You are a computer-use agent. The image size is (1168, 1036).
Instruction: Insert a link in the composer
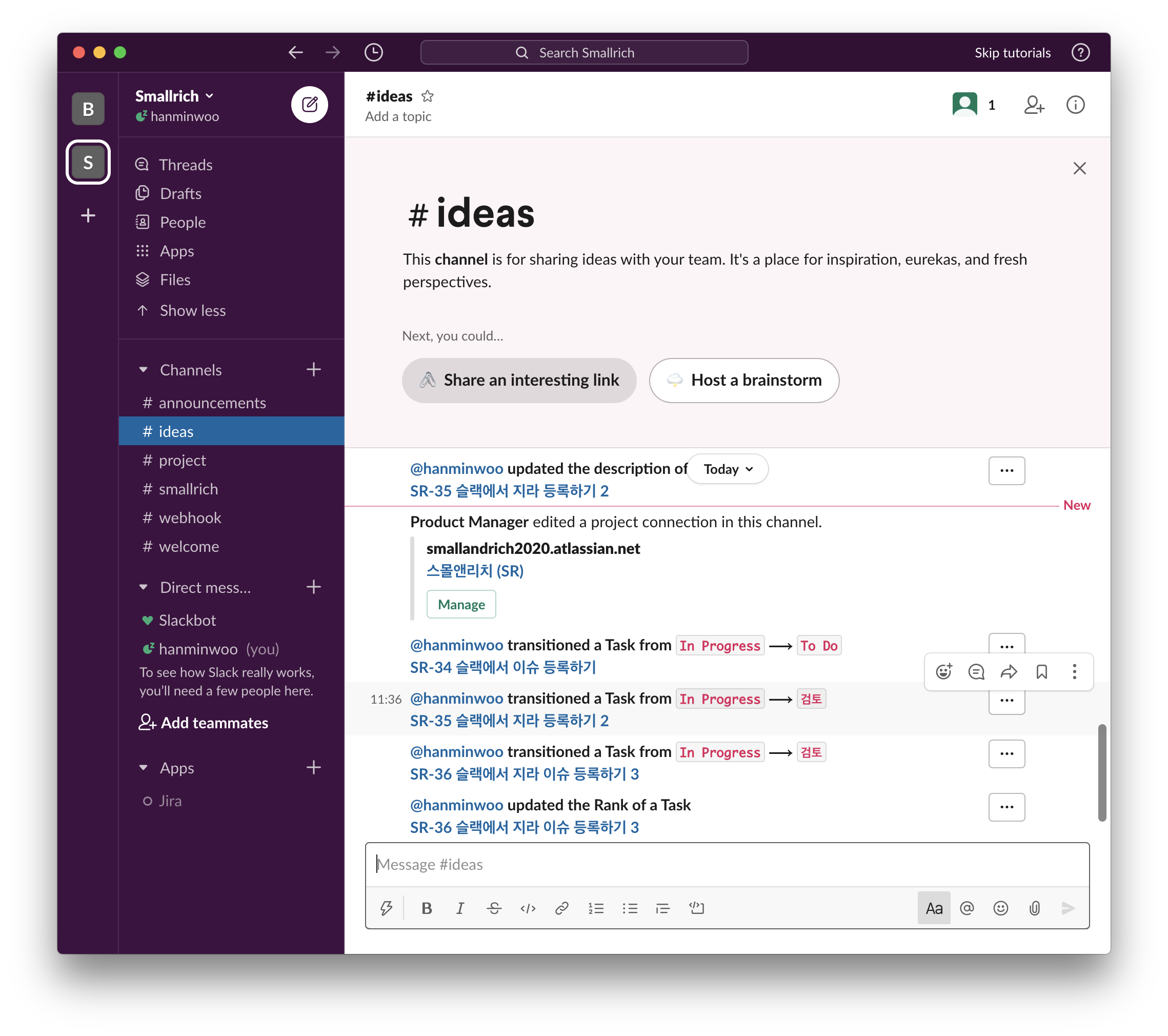pyautogui.click(x=562, y=908)
